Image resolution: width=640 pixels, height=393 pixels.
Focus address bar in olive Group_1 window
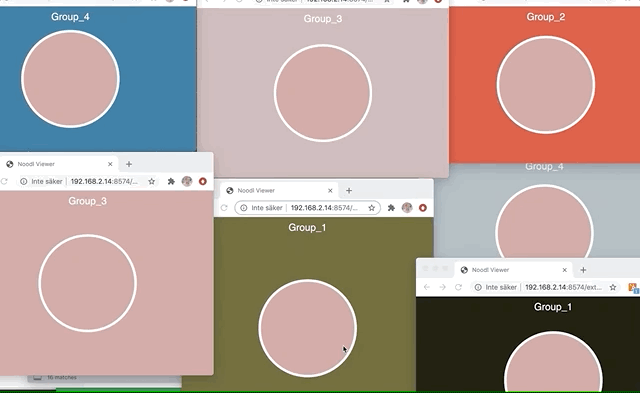click(x=307, y=208)
